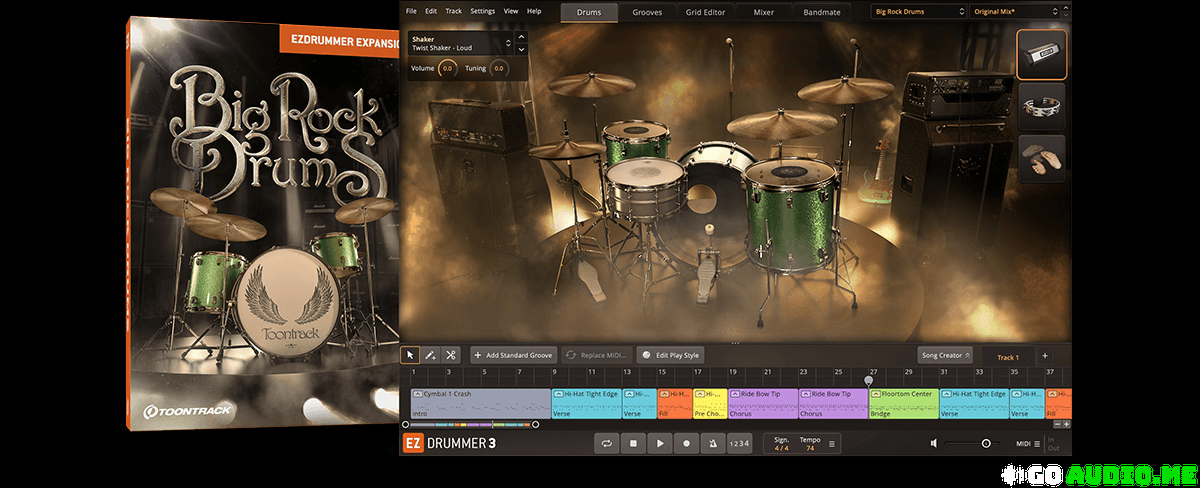The image size is (1200, 488).
Task: Click the 4/4 time signature value
Action: [781, 448]
